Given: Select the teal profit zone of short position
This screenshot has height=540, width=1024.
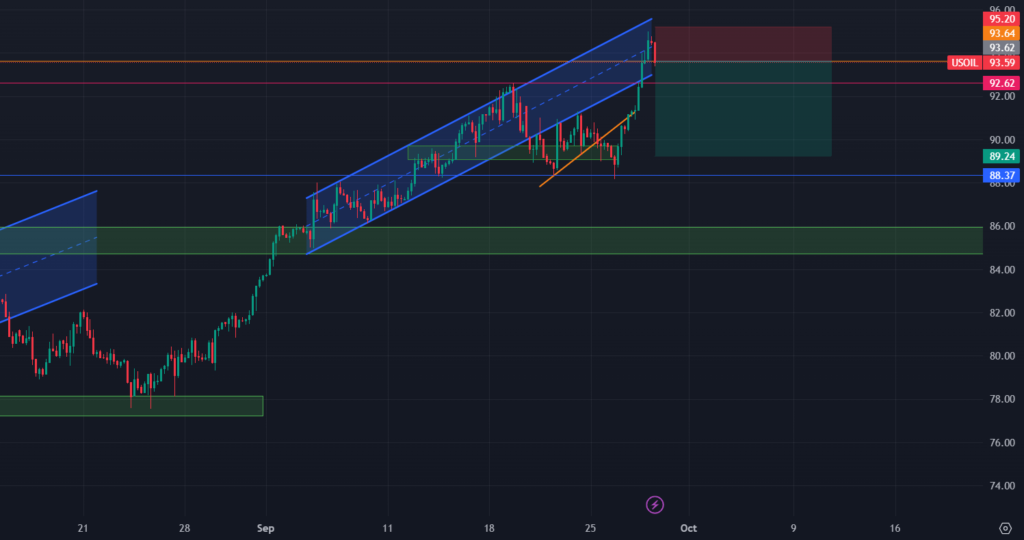Looking at the screenshot, I should [743, 109].
